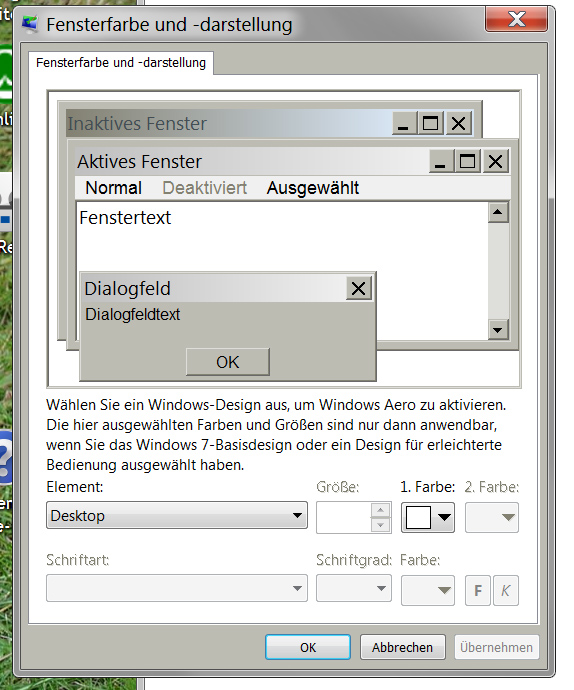Click the preview scrollbar up arrow
Image resolution: width=574 pixels, height=690 pixels.
(x=498, y=213)
